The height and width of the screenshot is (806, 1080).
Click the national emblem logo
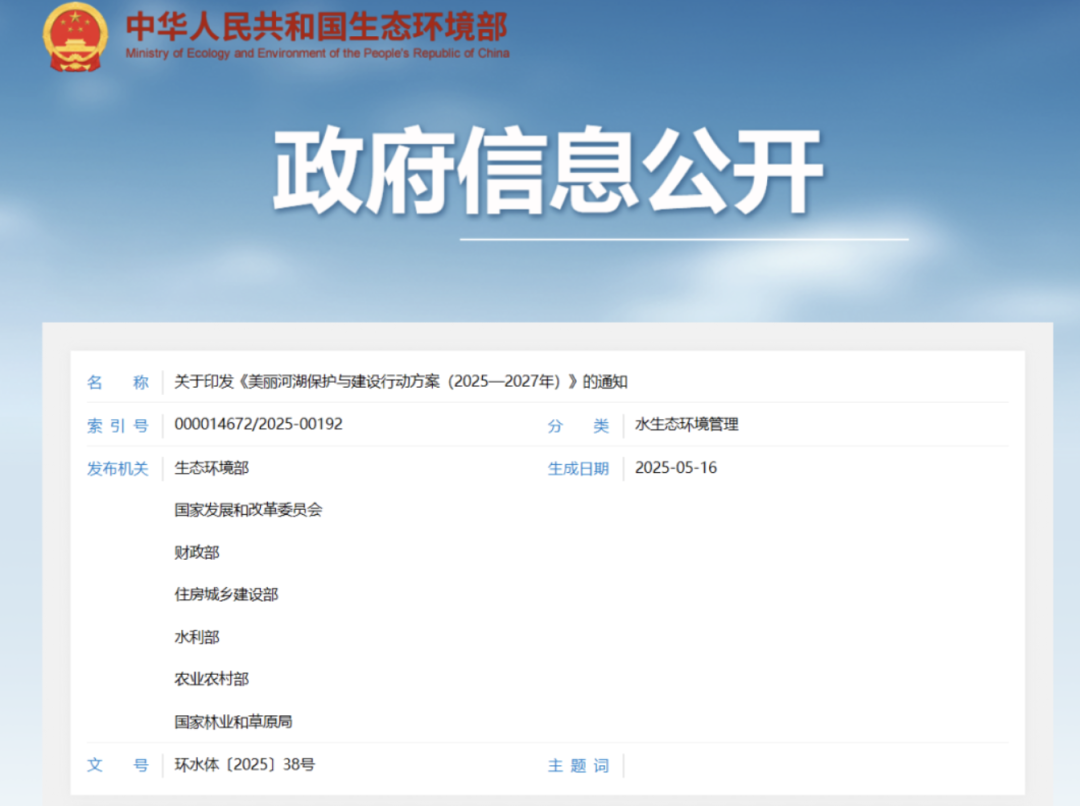coord(75,37)
